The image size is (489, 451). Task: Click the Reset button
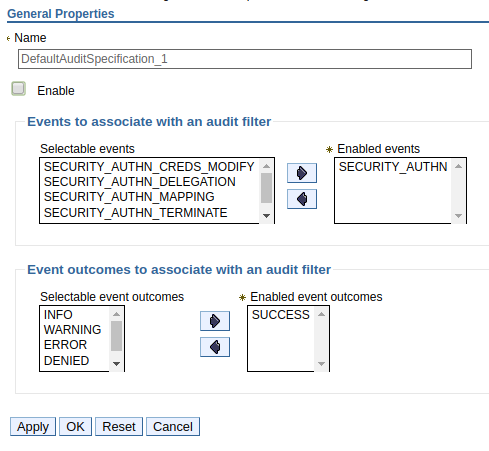click(119, 426)
